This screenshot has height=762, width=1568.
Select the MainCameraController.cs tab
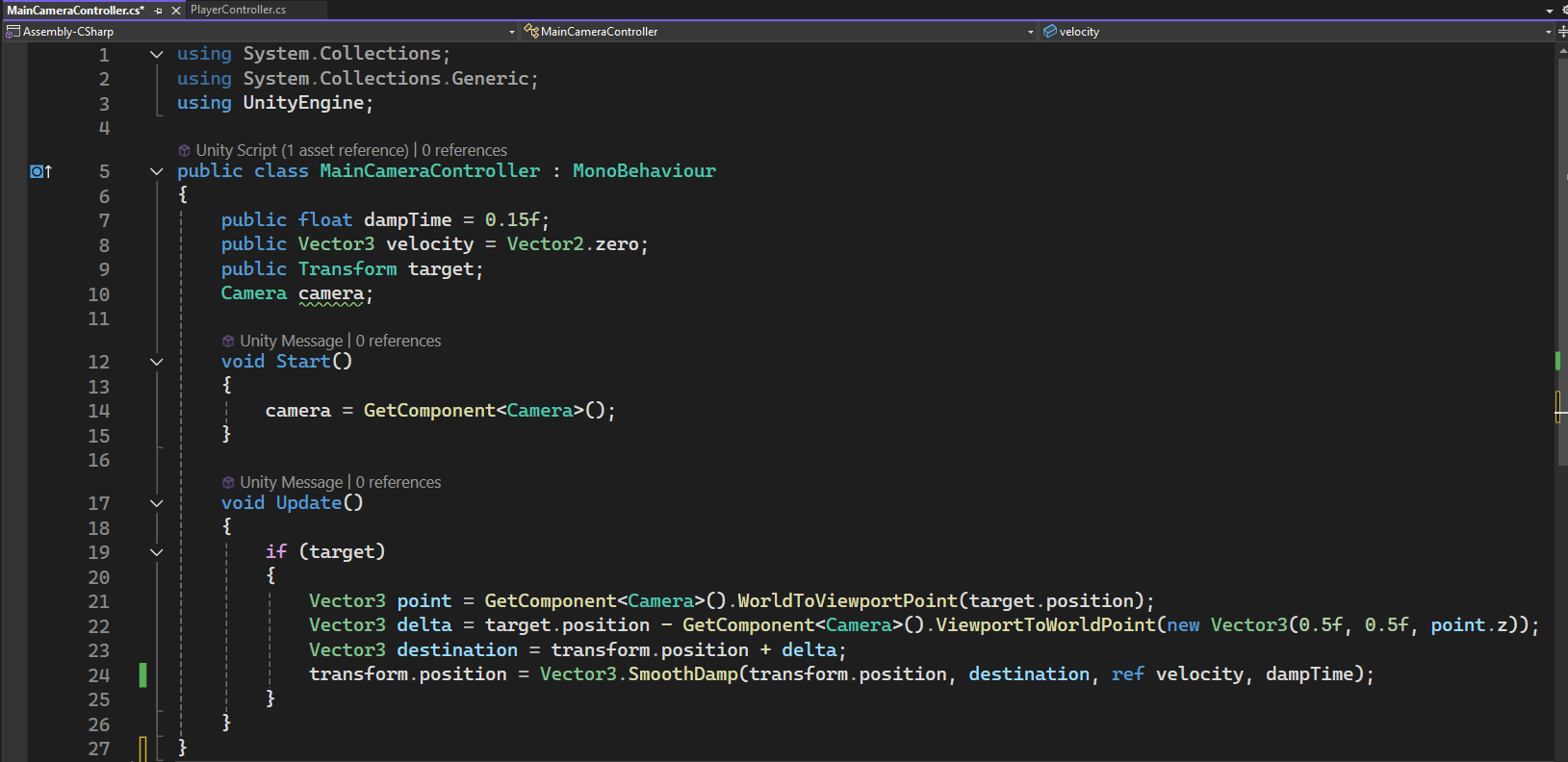pos(75,11)
